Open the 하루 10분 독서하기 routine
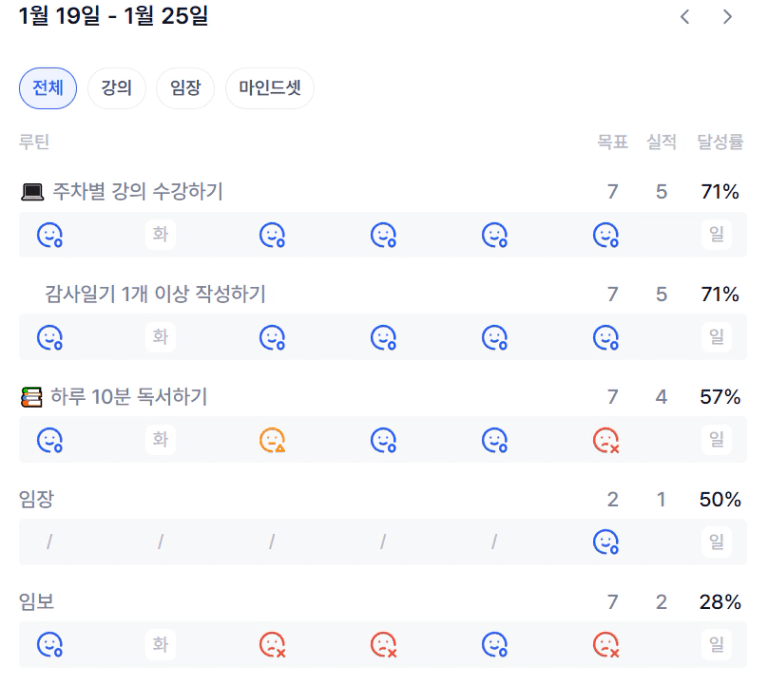768x685 pixels. pyautogui.click(x=128, y=397)
